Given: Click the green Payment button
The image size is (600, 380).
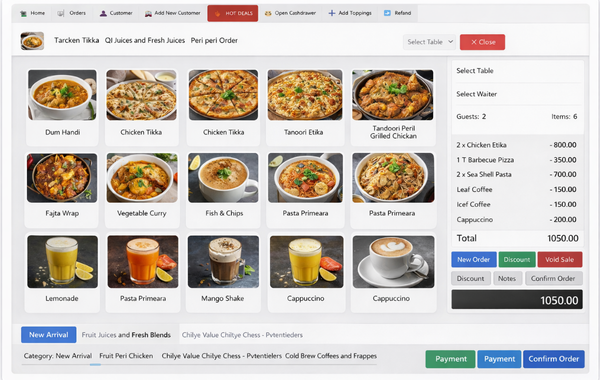Looking at the screenshot, I should [x=450, y=359].
